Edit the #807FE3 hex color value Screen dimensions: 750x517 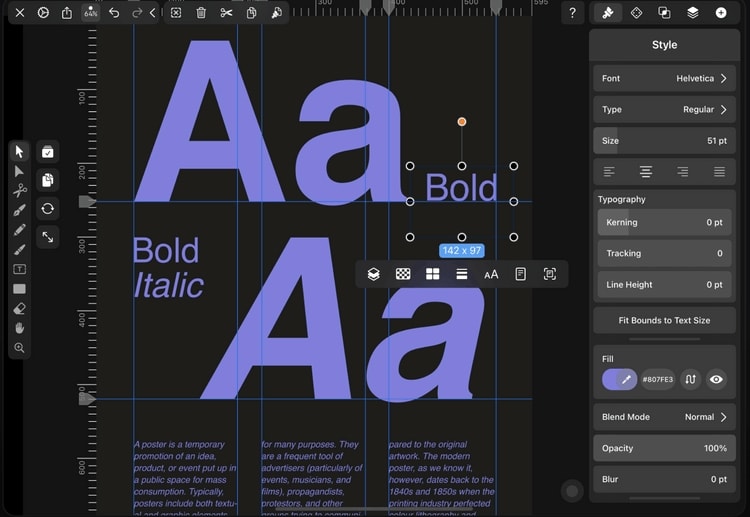[x=658, y=379]
